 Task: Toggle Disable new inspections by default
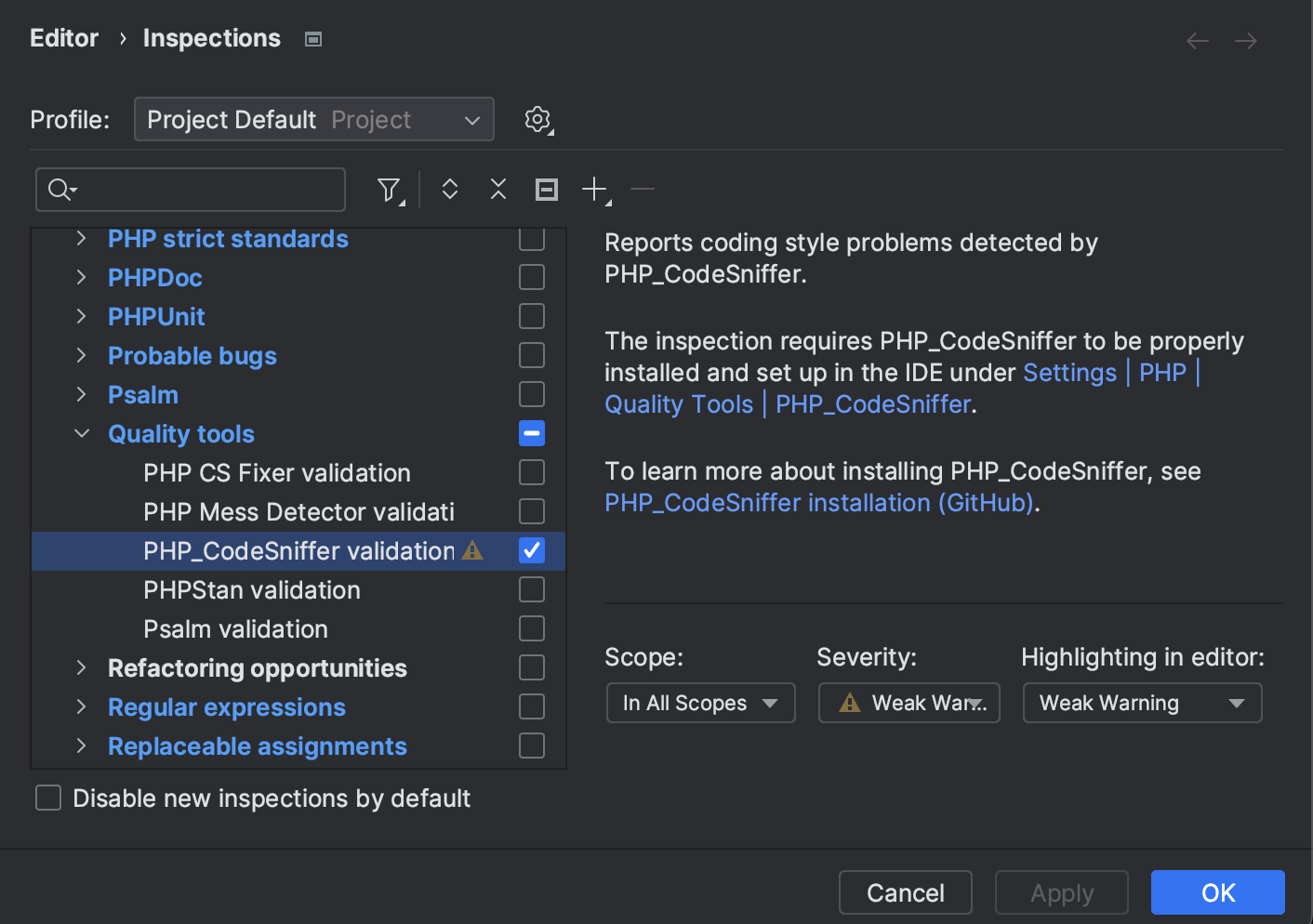(x=48, y=799)
